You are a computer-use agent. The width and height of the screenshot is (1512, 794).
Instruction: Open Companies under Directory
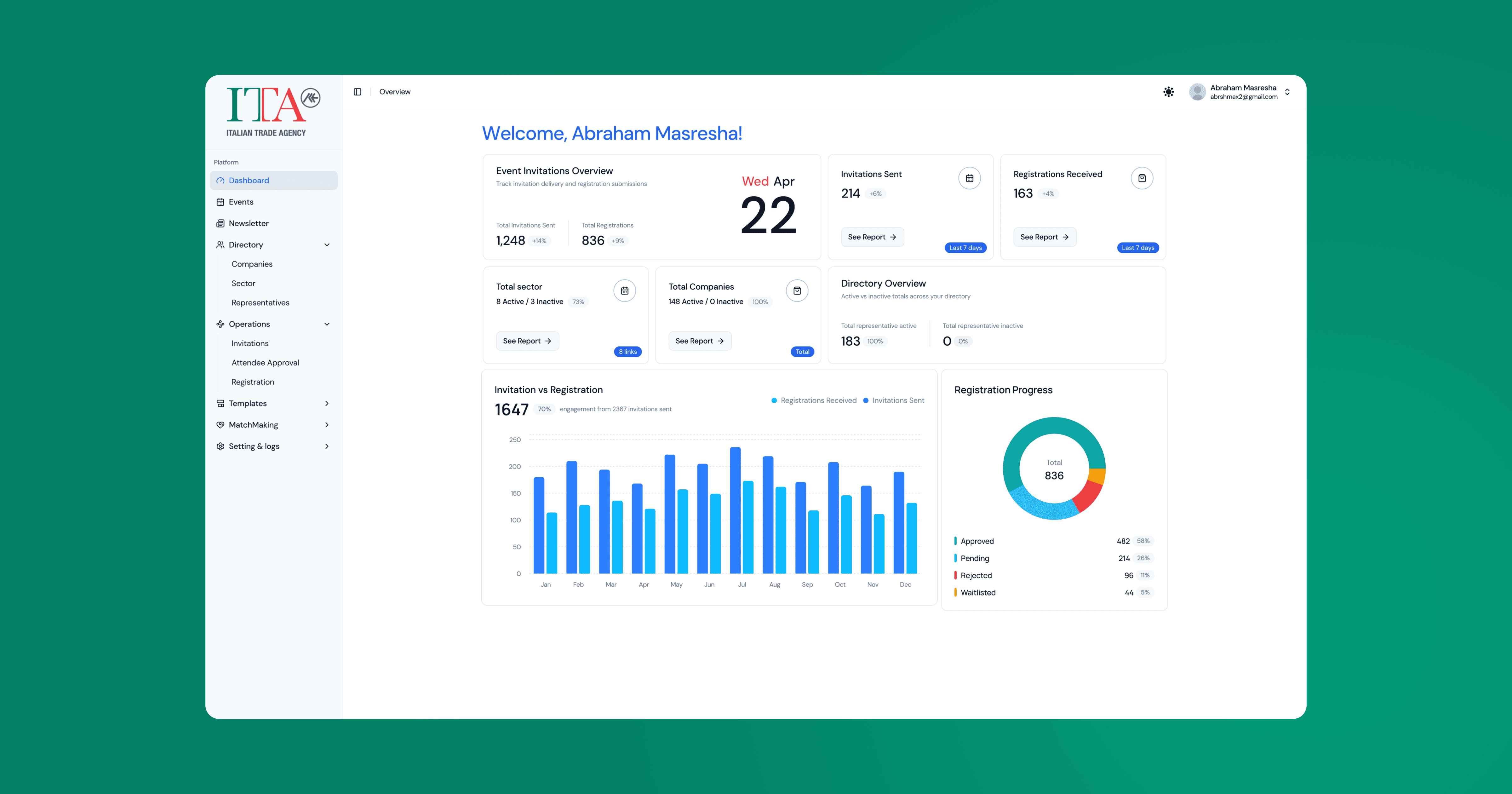tap(252, 264)
